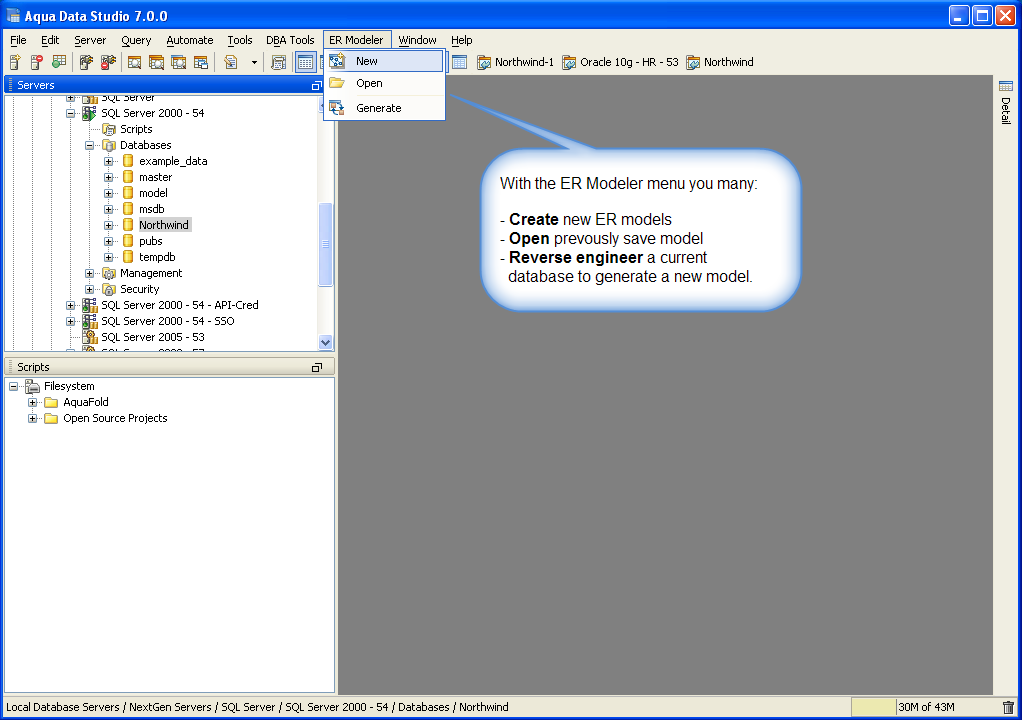1022x720 pixels.
Task: Select SQL Server 2005 - 53 node
Action: coord(153,337)
